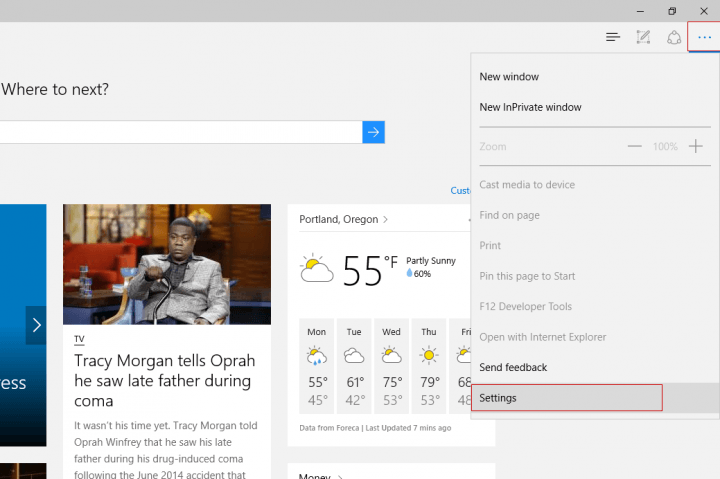Click Send feedback menu entry
This screenshot has height=479, width=720.
(x=513, y=367)
